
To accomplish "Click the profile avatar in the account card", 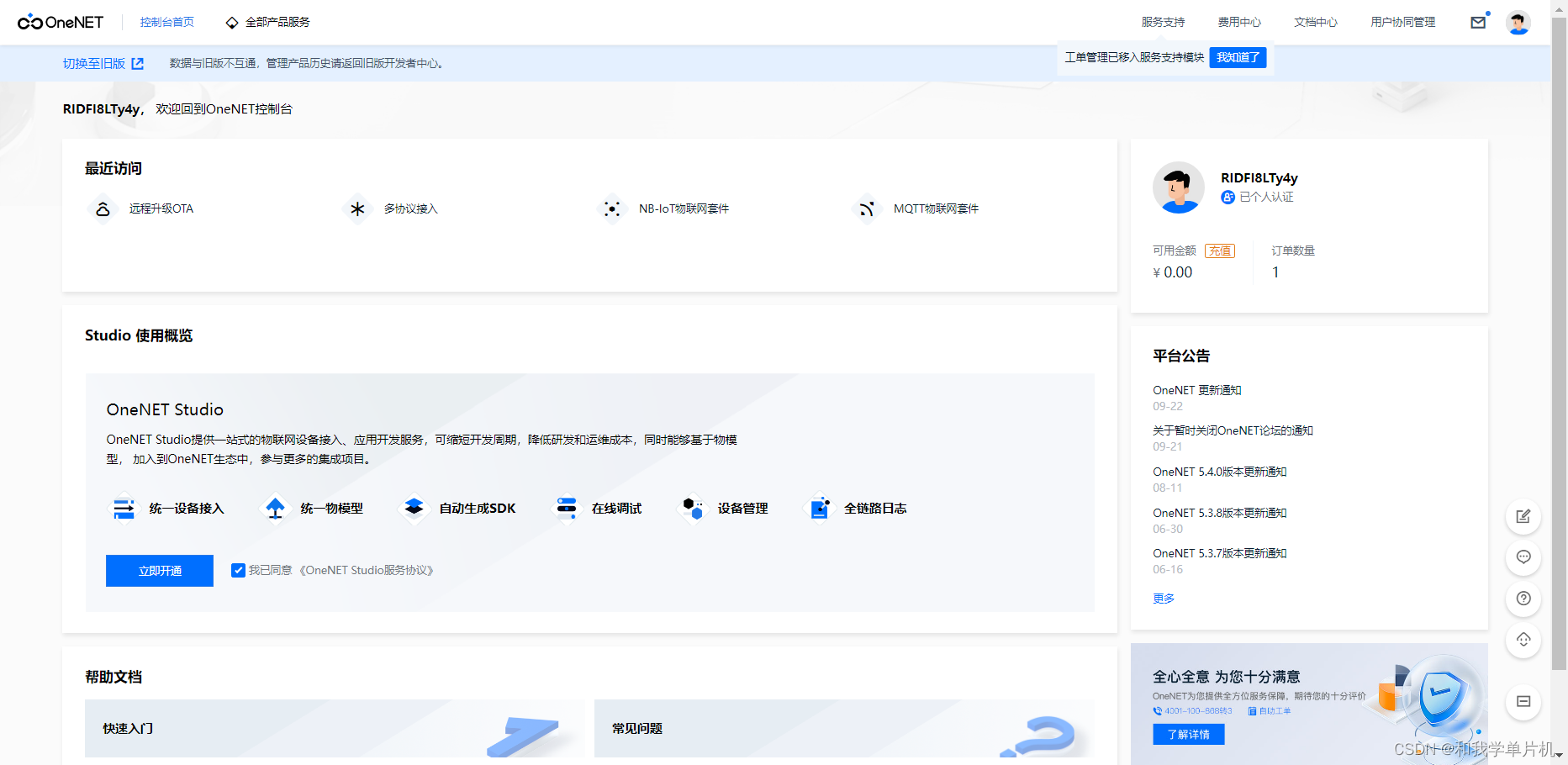I will (1179, 187).
